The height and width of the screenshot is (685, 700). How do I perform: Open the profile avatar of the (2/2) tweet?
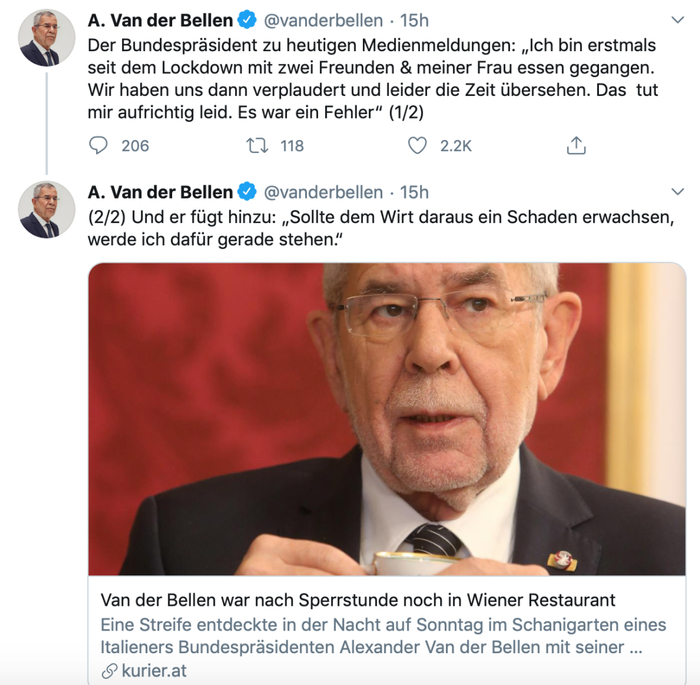pos(47,210)
